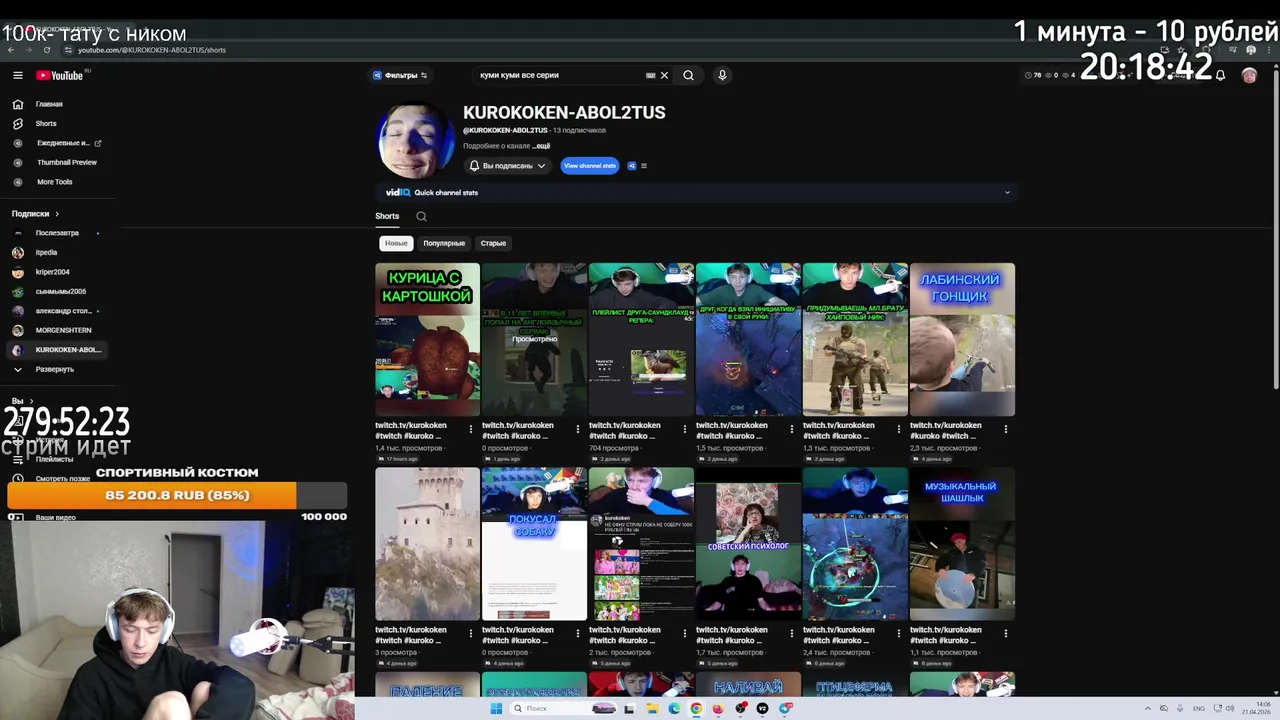
Task: Open notifications bell in the header
Action: [1220, 75]
